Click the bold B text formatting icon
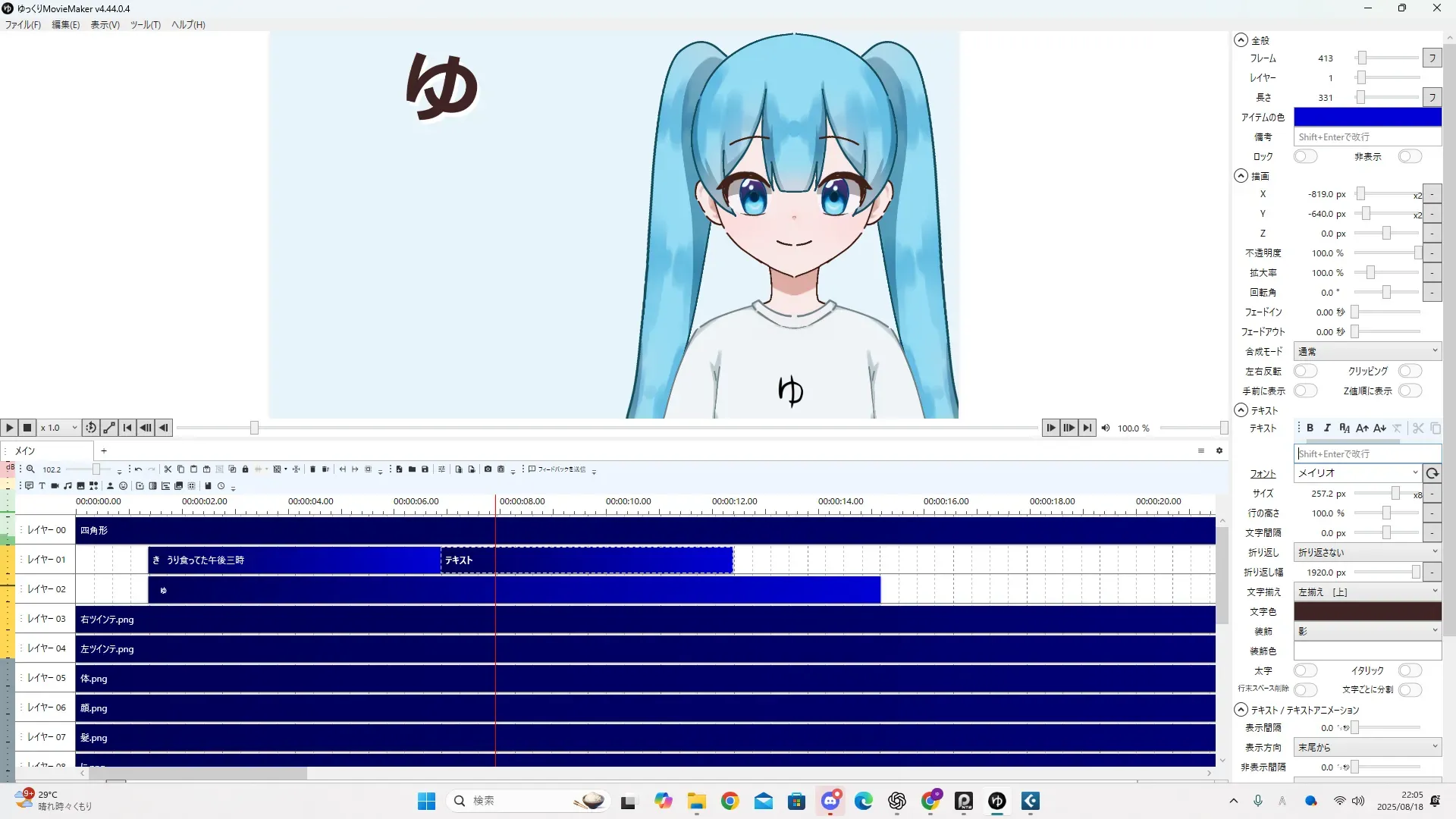Image resolution: width=1456 pixels, height=819 pixels. click(x=1310, y=428)
